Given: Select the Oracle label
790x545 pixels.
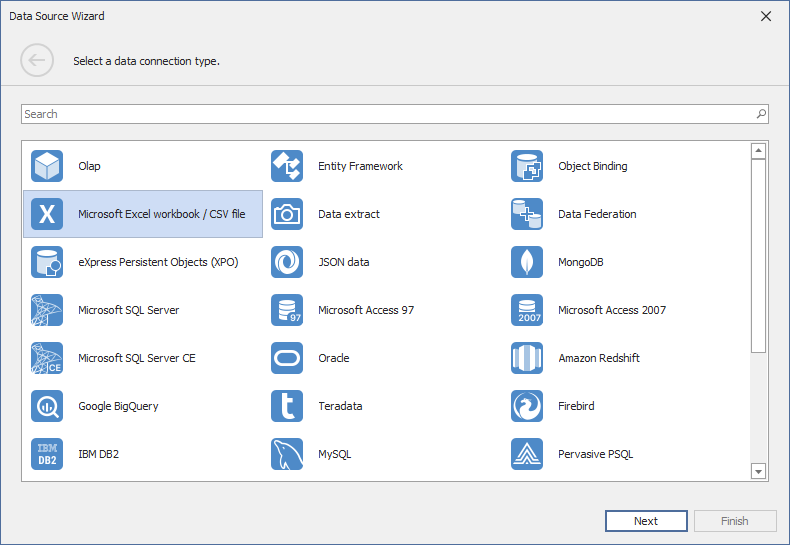Looking at the screenshot, I should click(x=334, y=358).
